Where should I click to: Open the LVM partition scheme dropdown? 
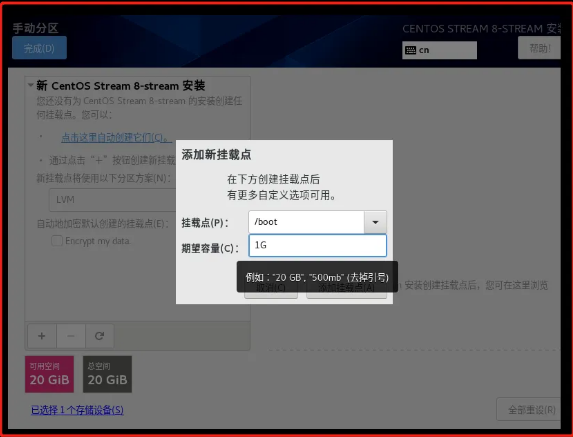pyautogui.click(x=113, y=200)
